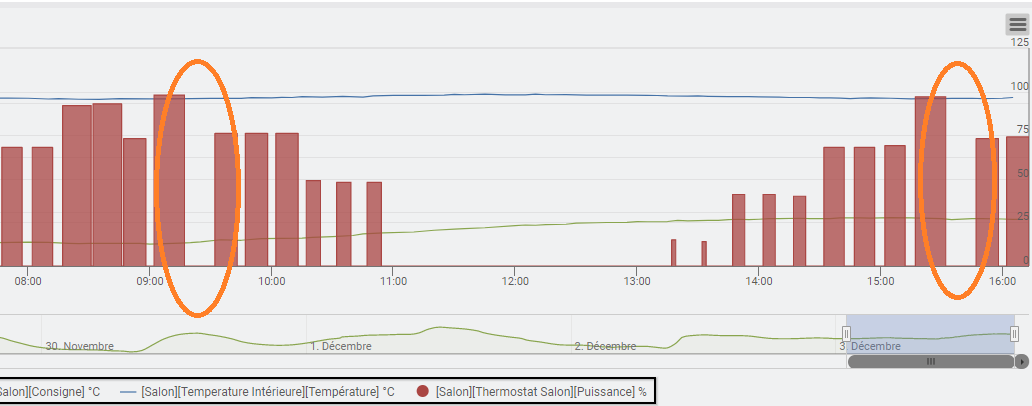This screenshot has height=406, width=1032.
Task: Click the red Puissance legend circle marker
Action: [x=423, y=392]
